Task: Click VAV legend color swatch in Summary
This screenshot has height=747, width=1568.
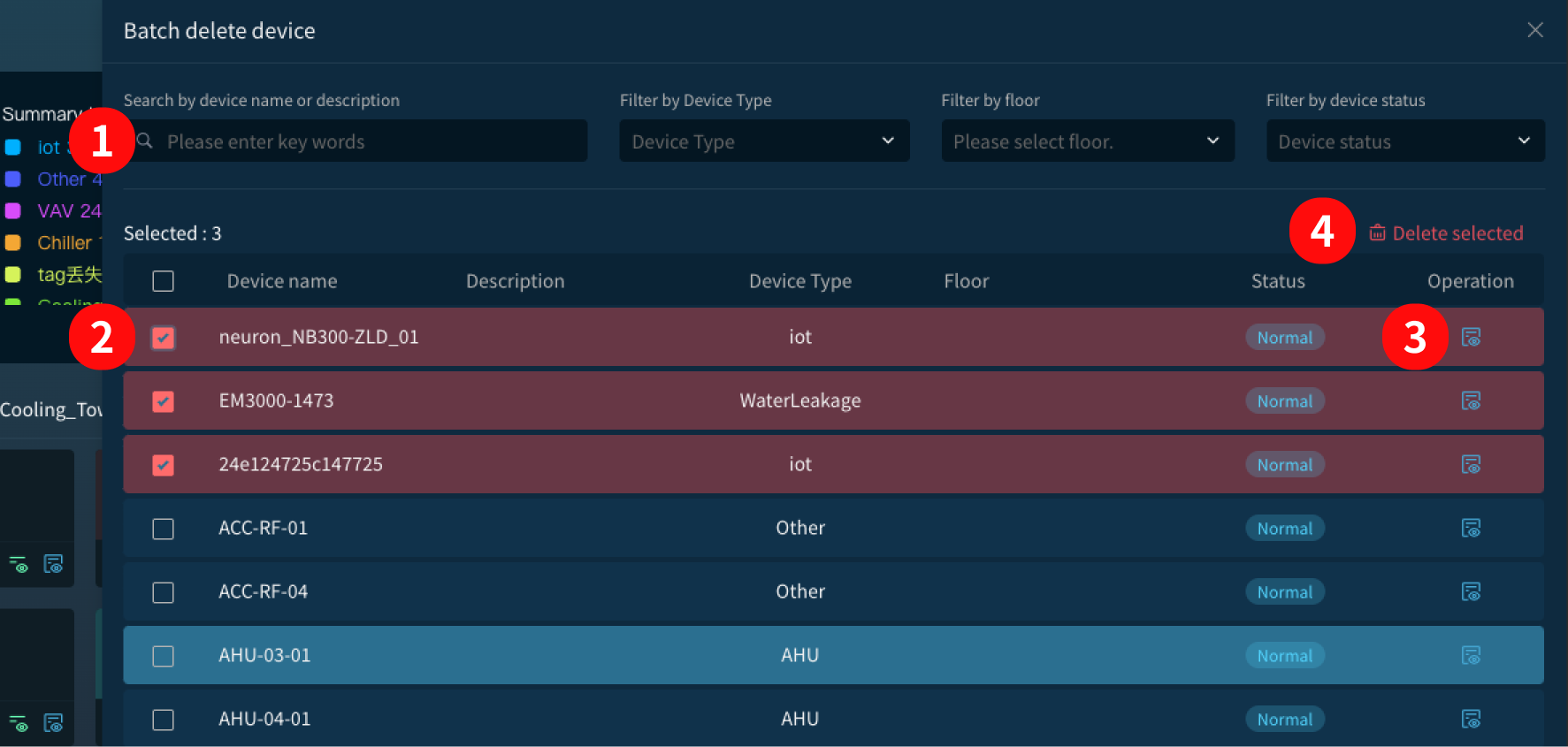Action: point(13,210)
